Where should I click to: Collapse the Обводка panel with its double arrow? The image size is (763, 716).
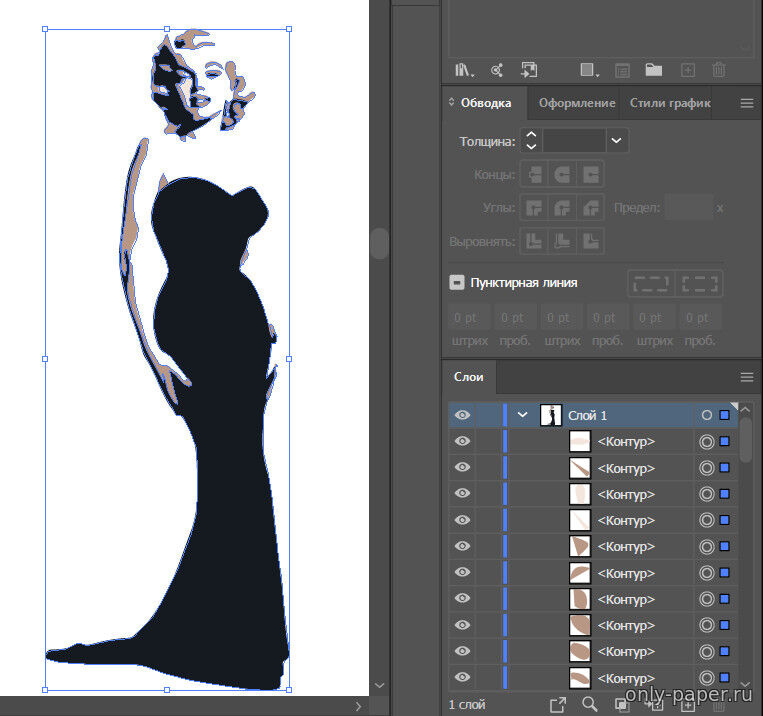451,103
